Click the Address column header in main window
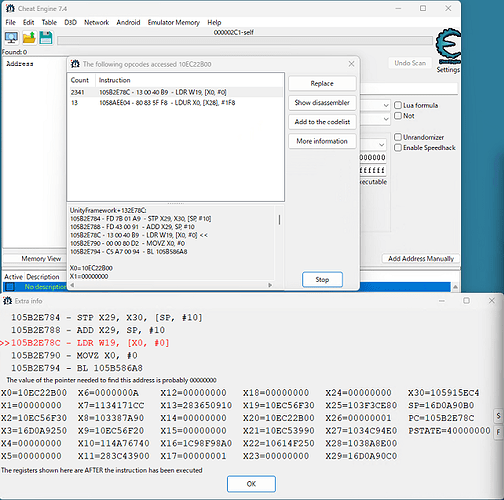Screen dimensions: 504x500 (20, 63)
